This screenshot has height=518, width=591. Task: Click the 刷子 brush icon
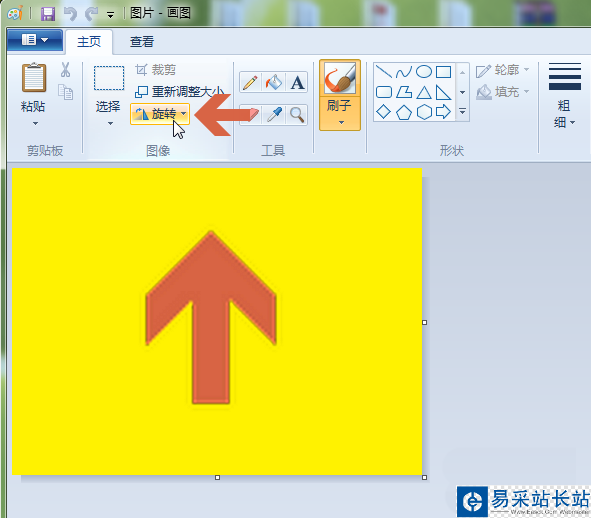(x=340, y=78)
